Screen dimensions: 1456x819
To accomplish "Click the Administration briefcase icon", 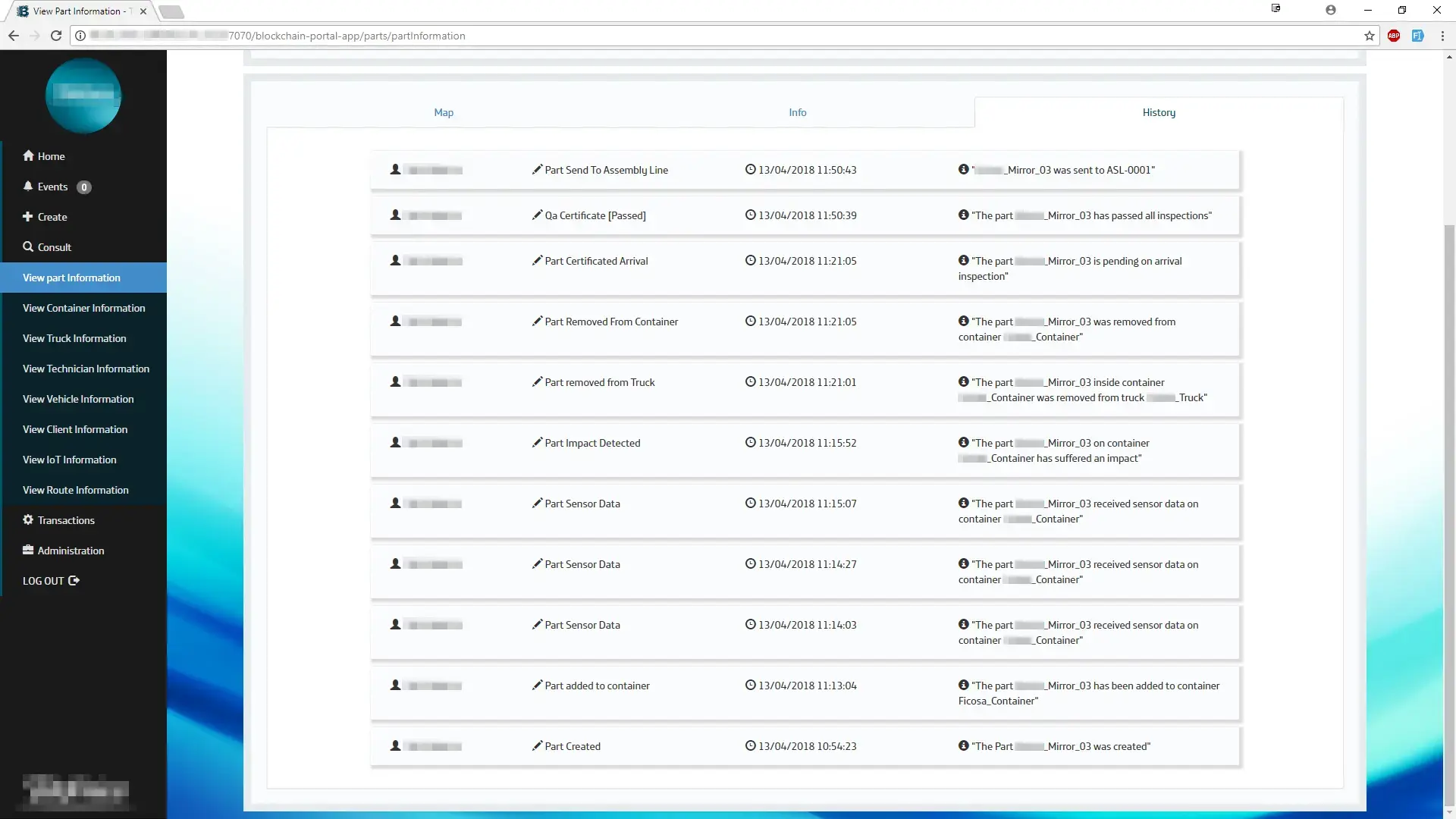I will click(28, 550).
